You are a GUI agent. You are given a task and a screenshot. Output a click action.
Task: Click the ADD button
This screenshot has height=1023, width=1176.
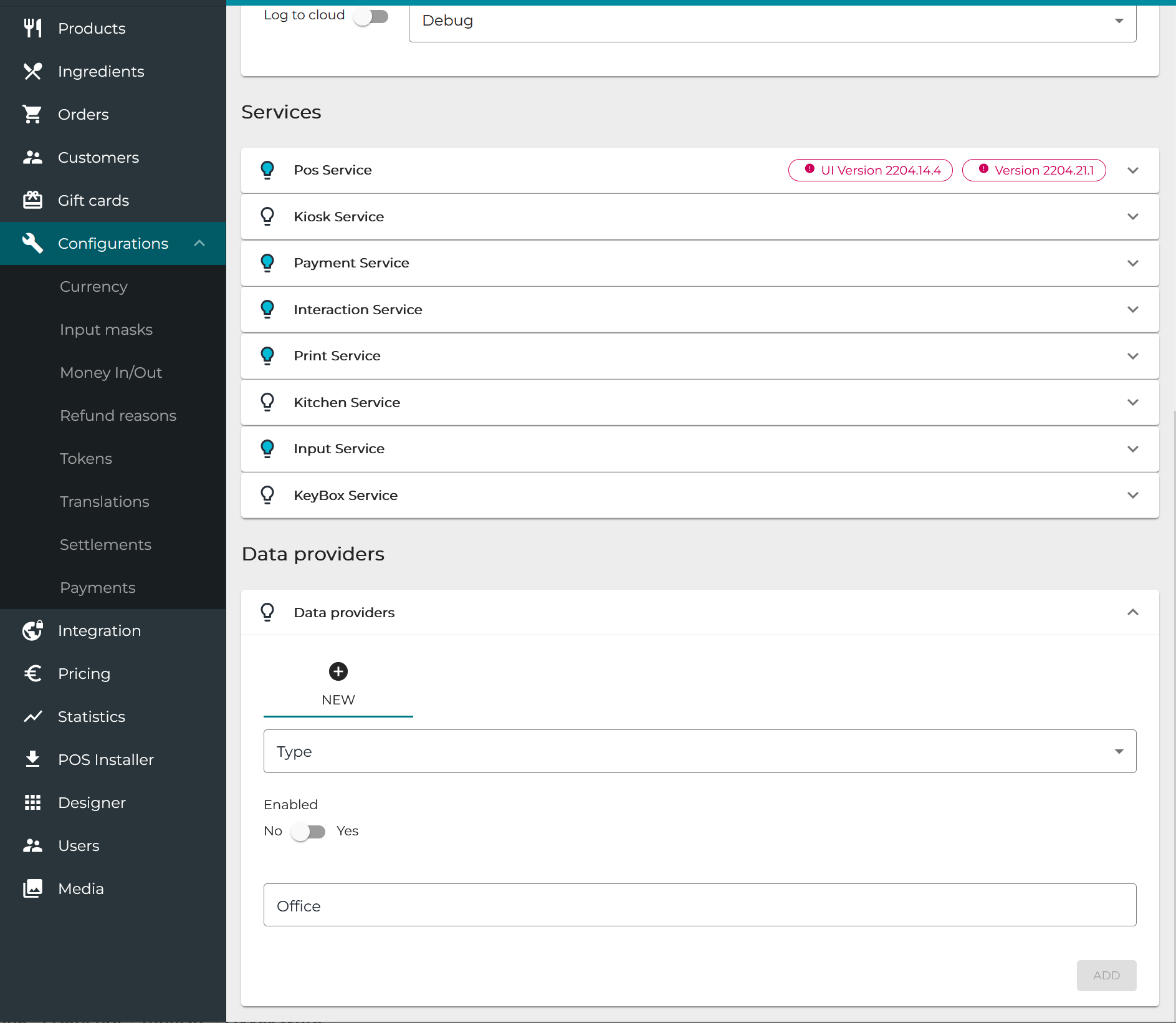click(1106, 975)
